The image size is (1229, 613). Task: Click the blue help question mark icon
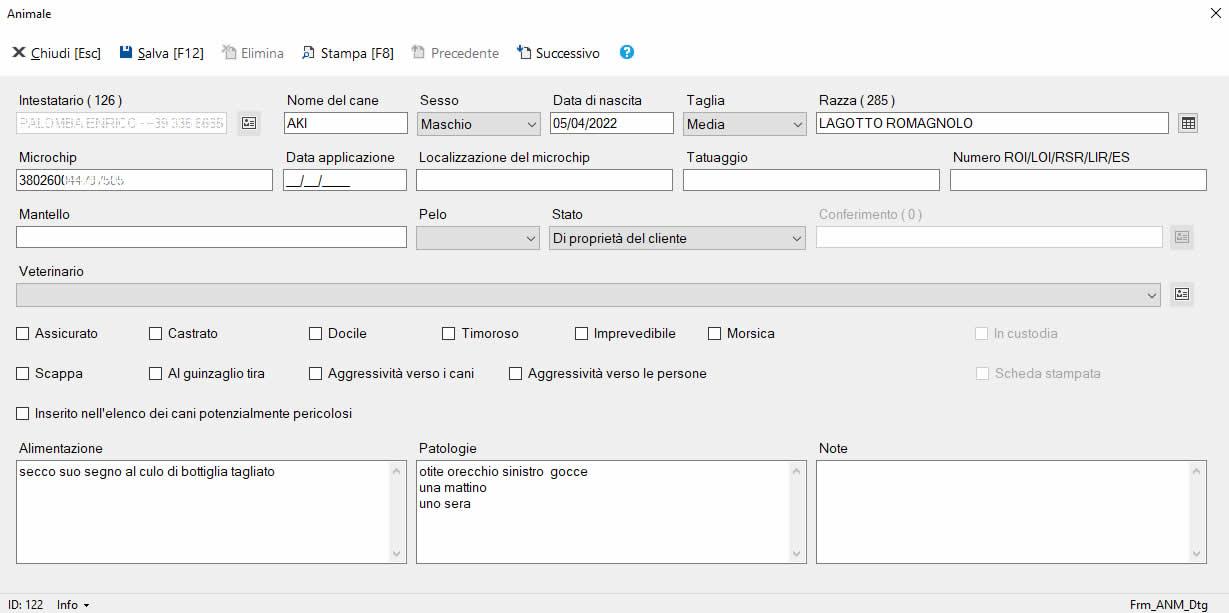[x=627, y=53]
